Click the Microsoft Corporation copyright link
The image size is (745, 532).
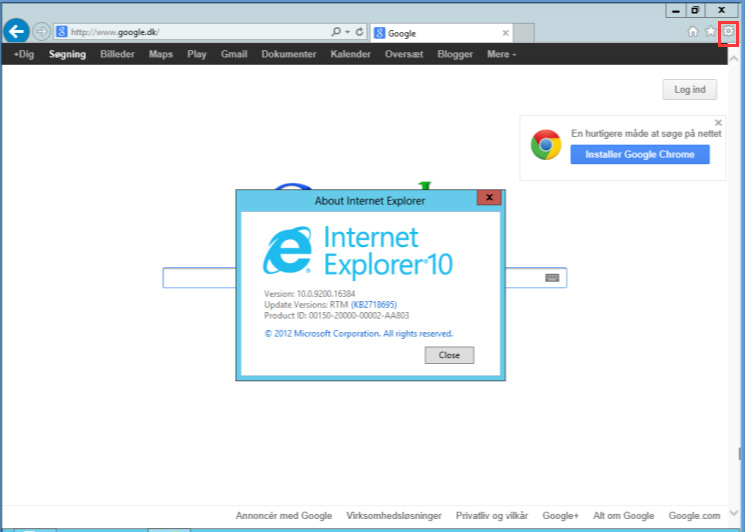359,333
